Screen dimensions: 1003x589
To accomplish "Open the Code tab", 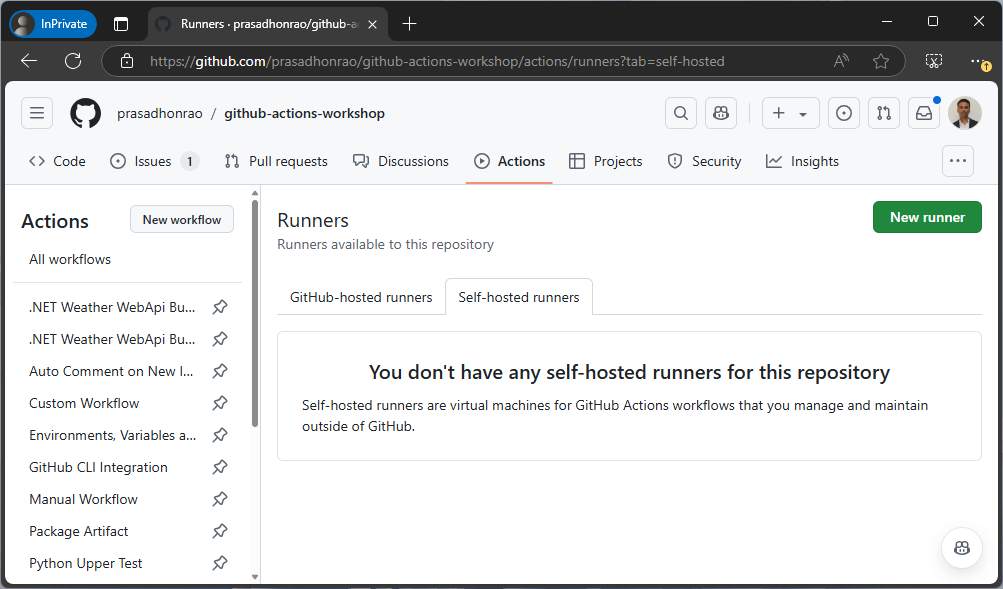I will click(57, 161).
